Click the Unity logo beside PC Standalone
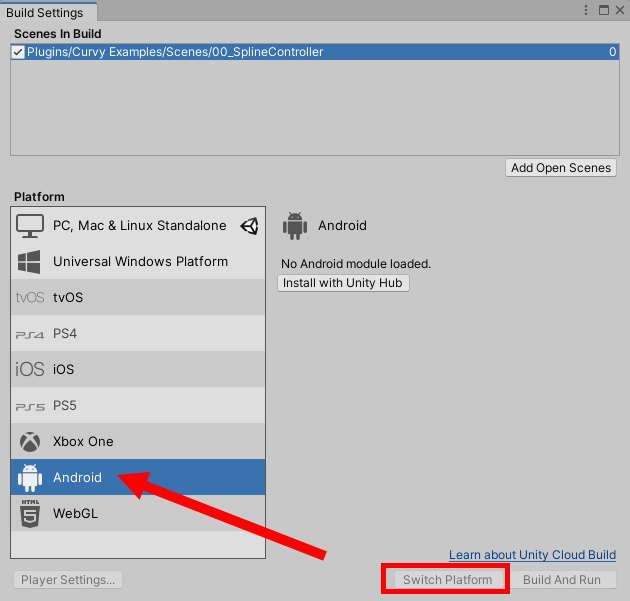Screen dimensions: 630x601 (x=250, y=226)
